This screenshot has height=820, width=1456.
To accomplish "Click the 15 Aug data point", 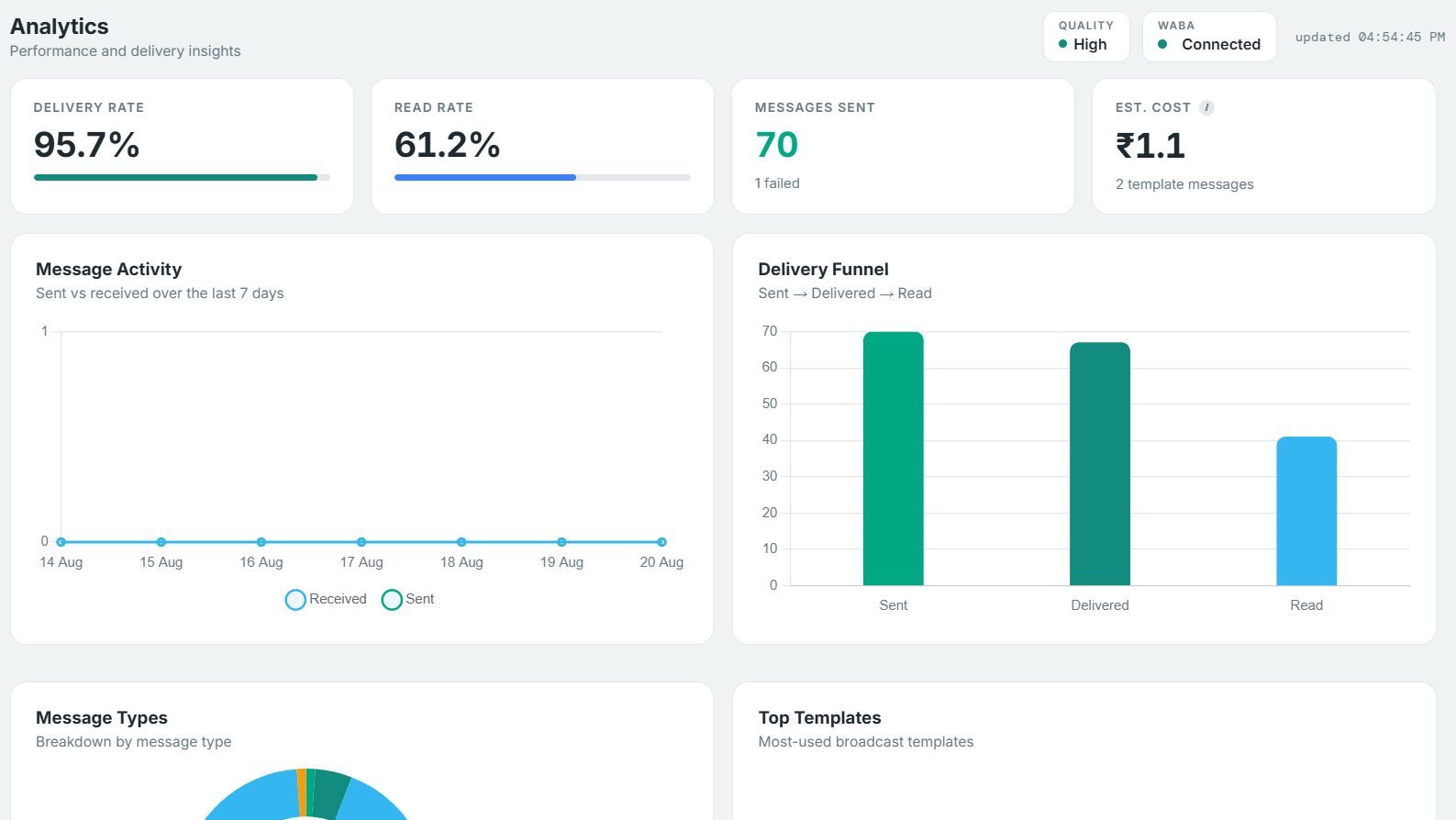I will pyautogui.click(x=161, y=542).
